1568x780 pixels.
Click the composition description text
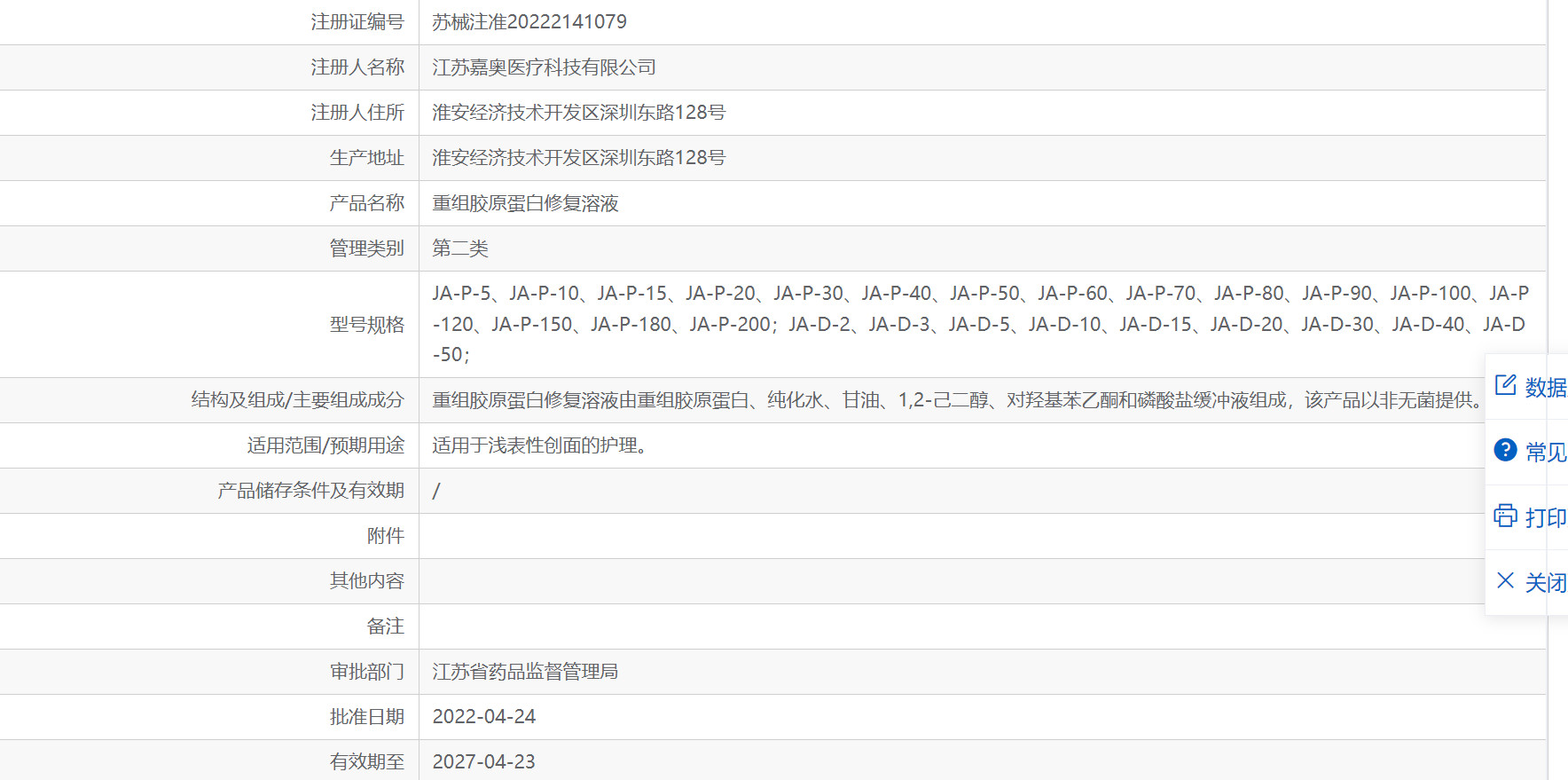click(x=958, y=400)
